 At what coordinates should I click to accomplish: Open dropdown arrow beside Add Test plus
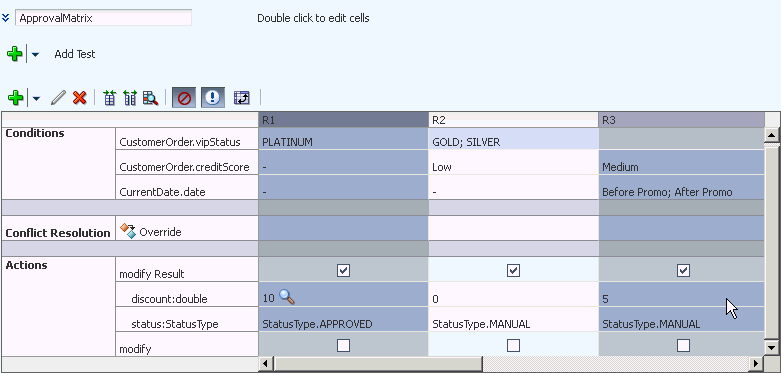coord(35,54)
